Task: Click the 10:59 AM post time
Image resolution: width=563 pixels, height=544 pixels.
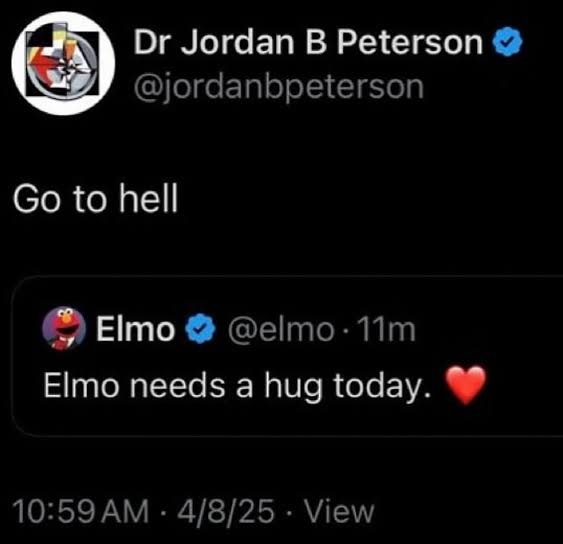Action: 81,511
